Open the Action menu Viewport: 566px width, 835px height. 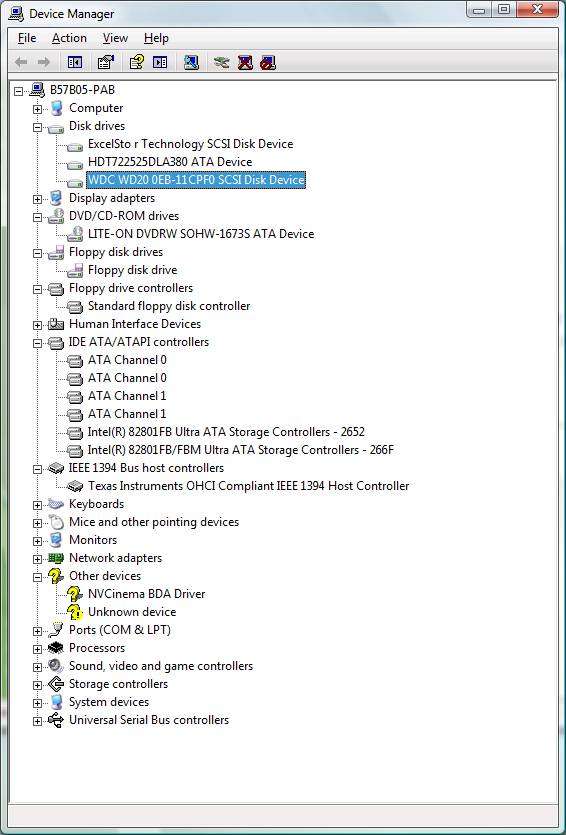pyautogui.click(x=69, y=38)
